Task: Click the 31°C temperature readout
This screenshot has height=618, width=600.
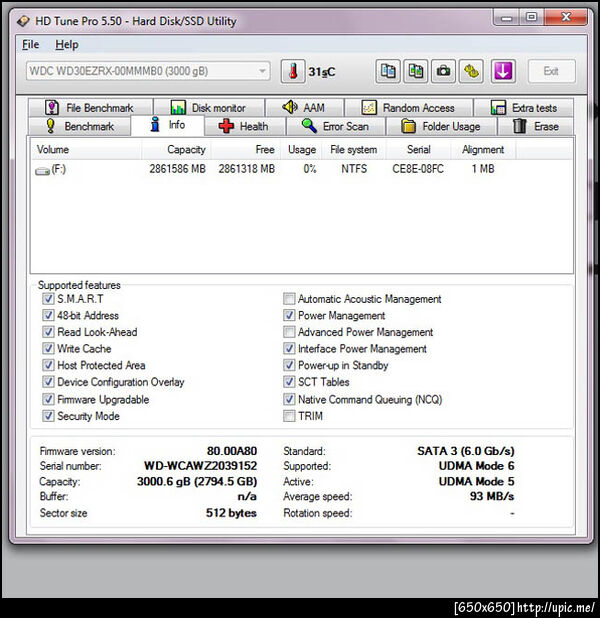Action: tap(322, 72)
